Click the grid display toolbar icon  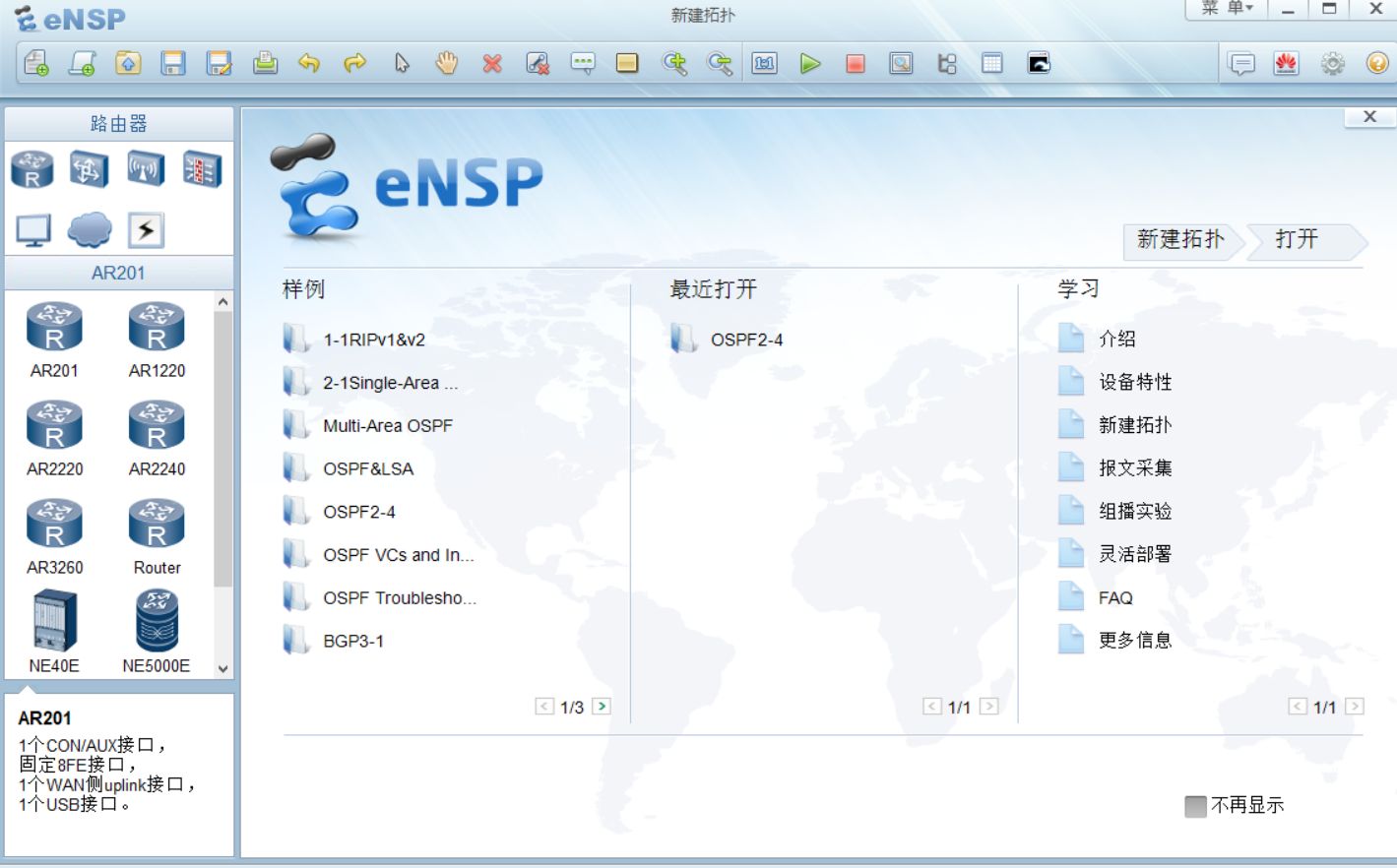click(x=992, y=64)
